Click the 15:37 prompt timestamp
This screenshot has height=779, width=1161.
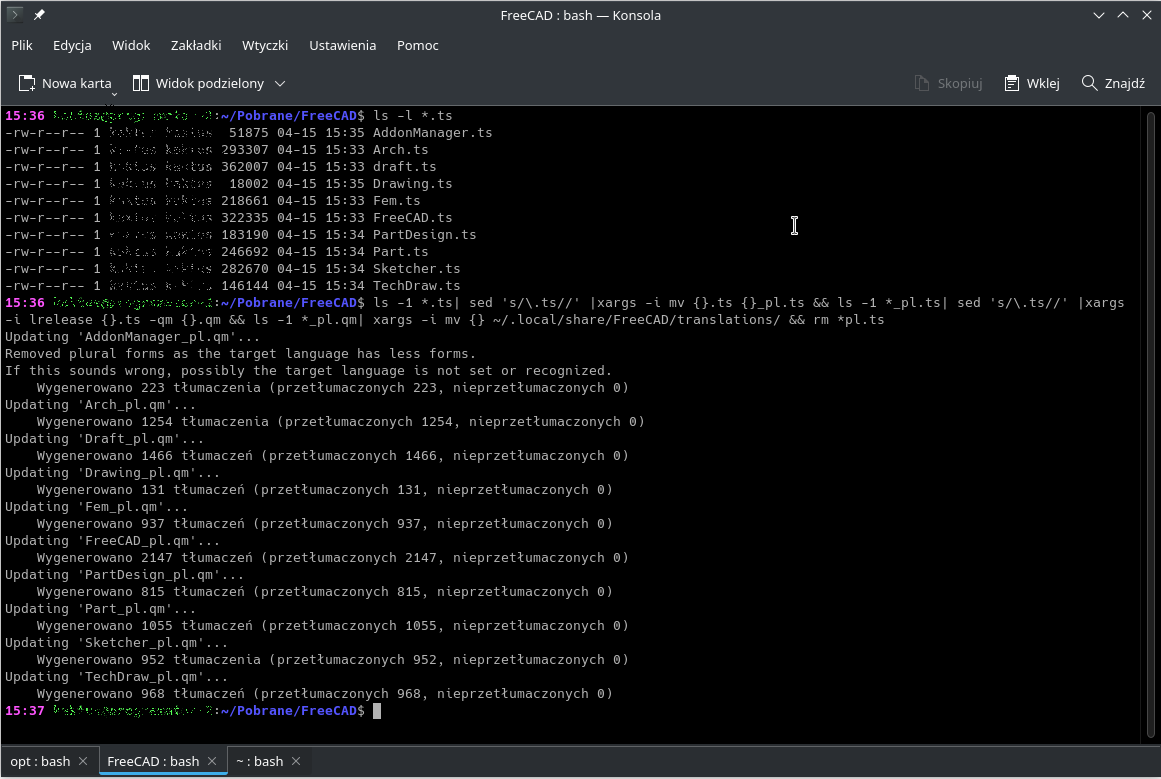click(x=24, y=711)
